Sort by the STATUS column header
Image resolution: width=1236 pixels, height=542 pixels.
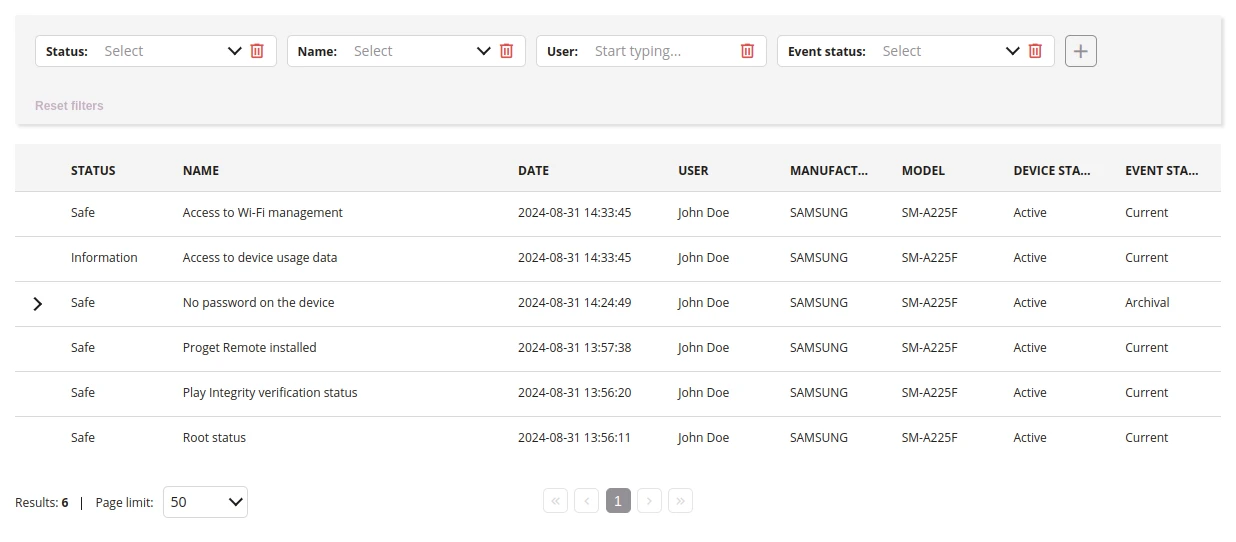point(93,171)
